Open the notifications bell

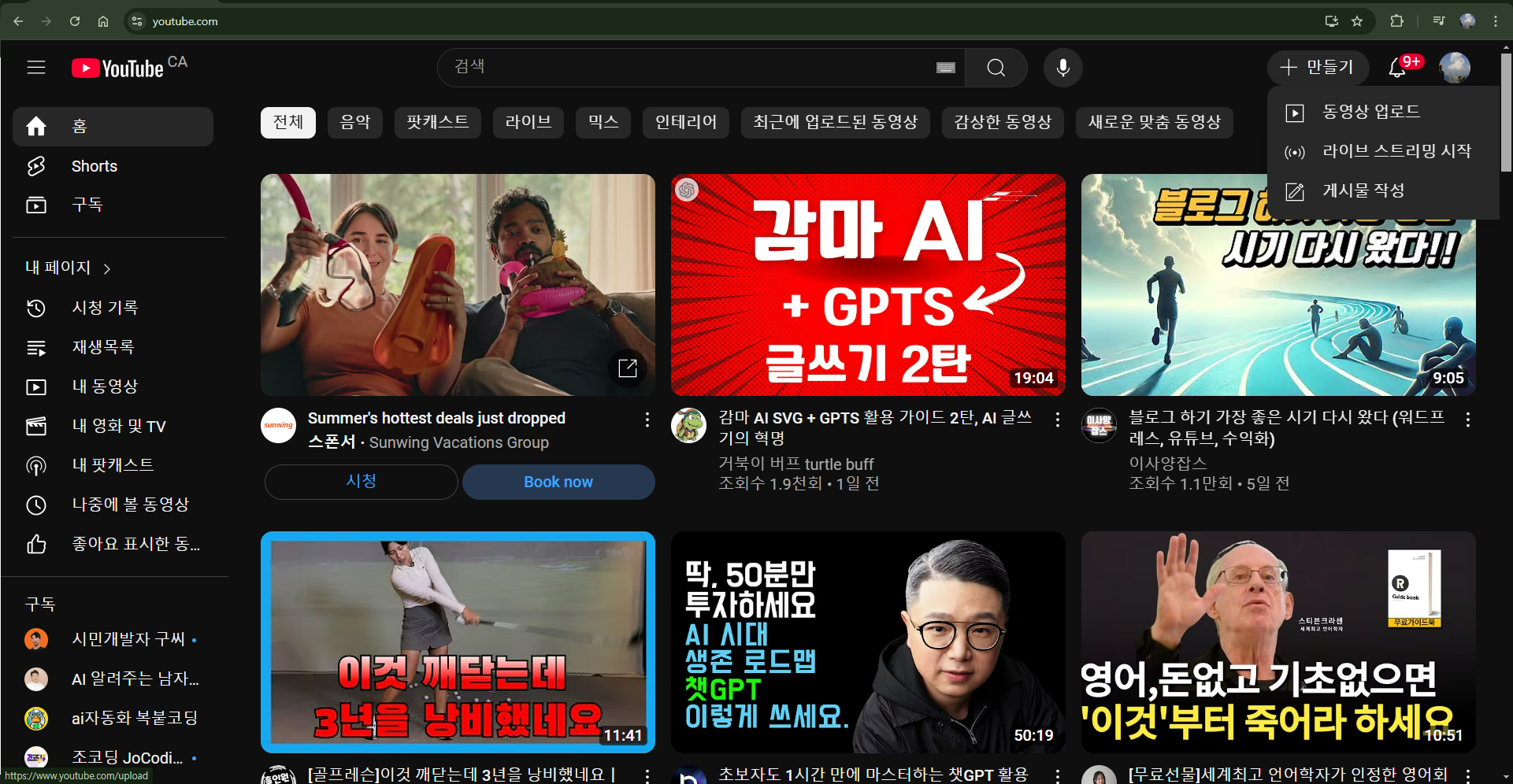1398,68
